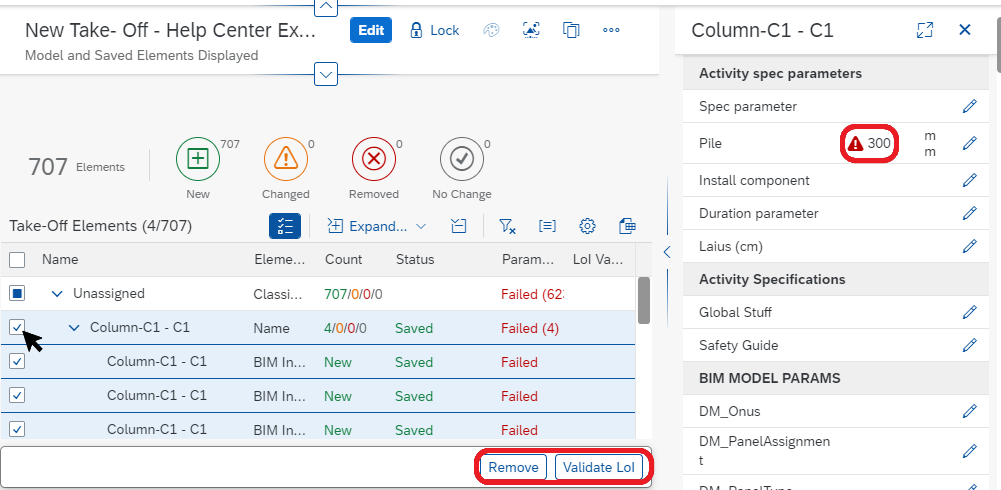
Task: Open the color palette icon in header
Action: 490,30
